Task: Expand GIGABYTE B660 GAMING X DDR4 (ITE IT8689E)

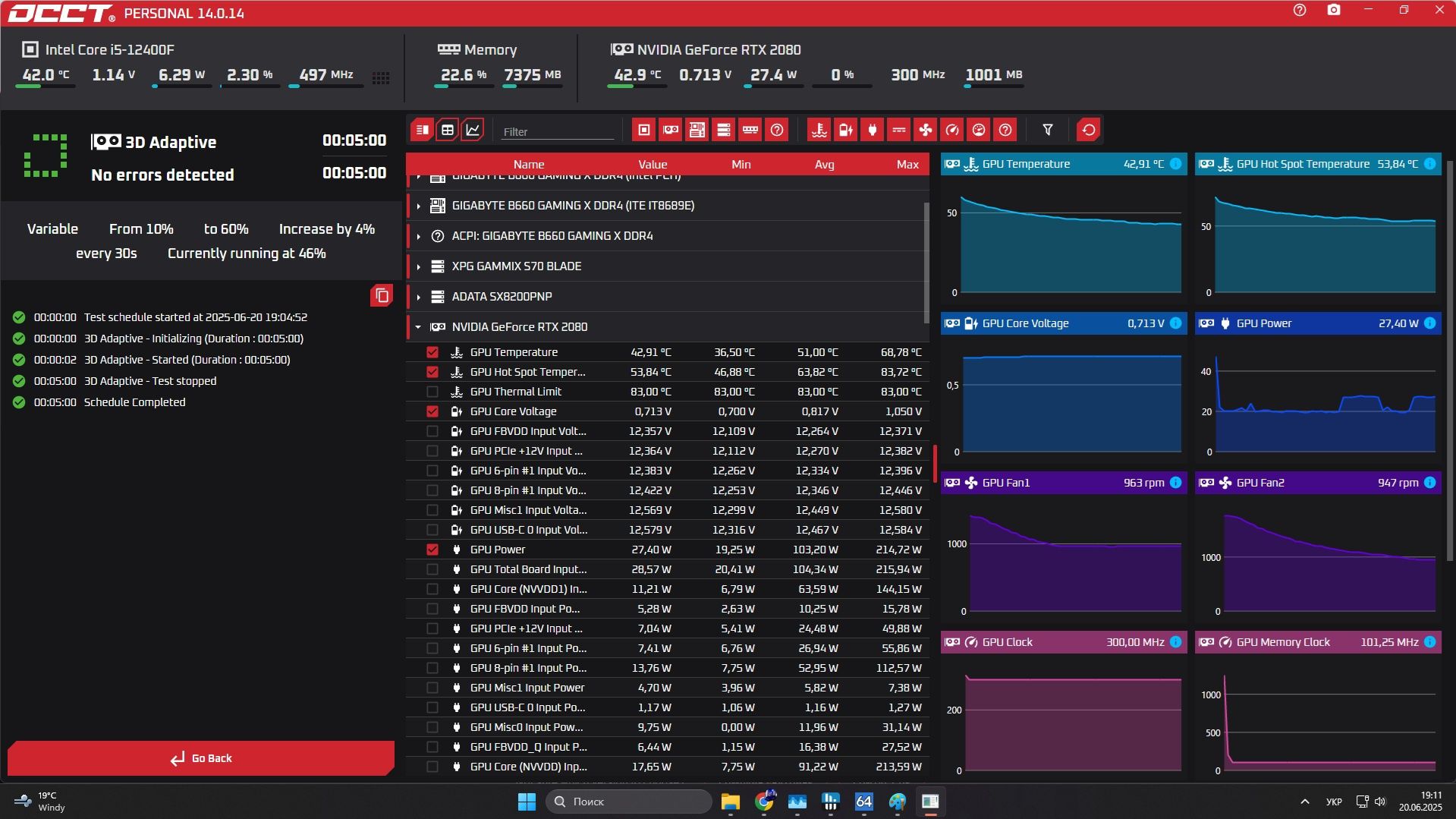Action: click(418, 206)
